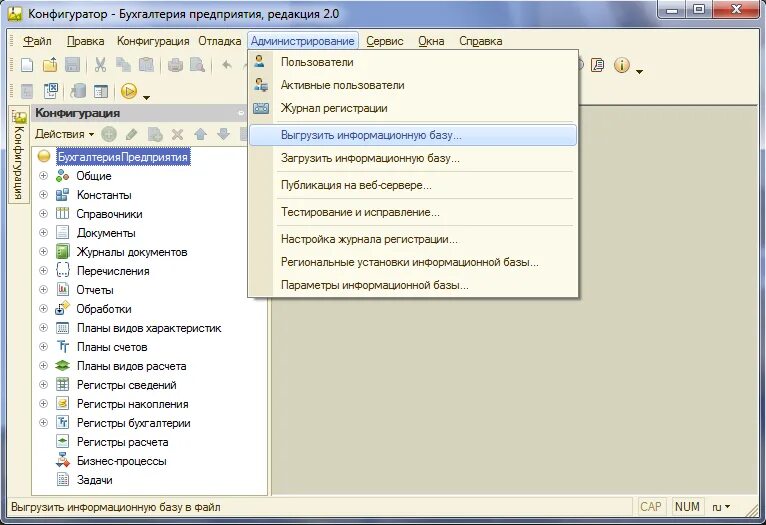Viewport: 766px width, 525px height.
Task: Select Планы видов характеристик tree item
Action: (149, 328)
